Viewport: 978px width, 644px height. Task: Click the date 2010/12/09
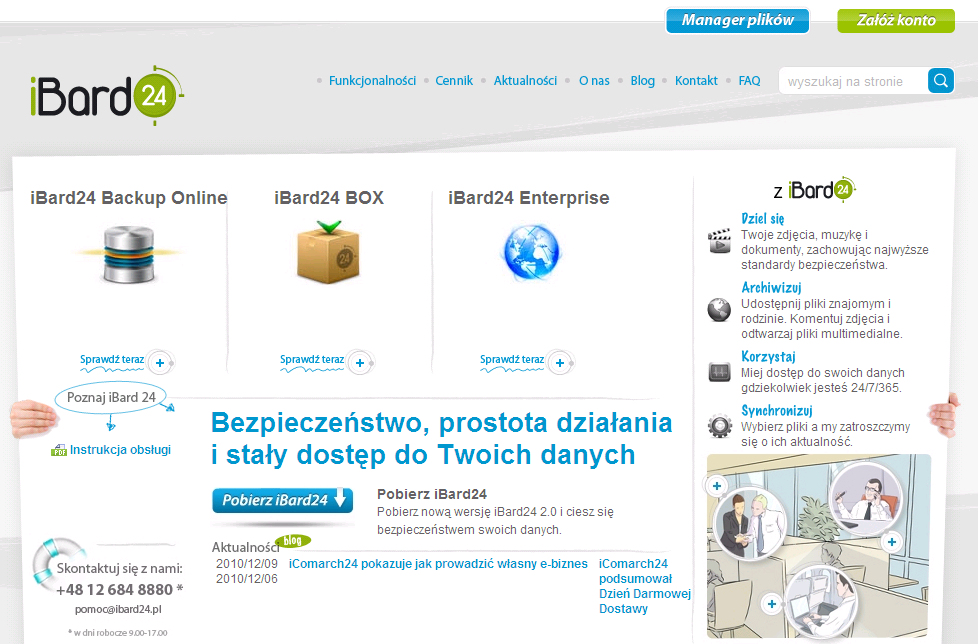tap(247, 564)
